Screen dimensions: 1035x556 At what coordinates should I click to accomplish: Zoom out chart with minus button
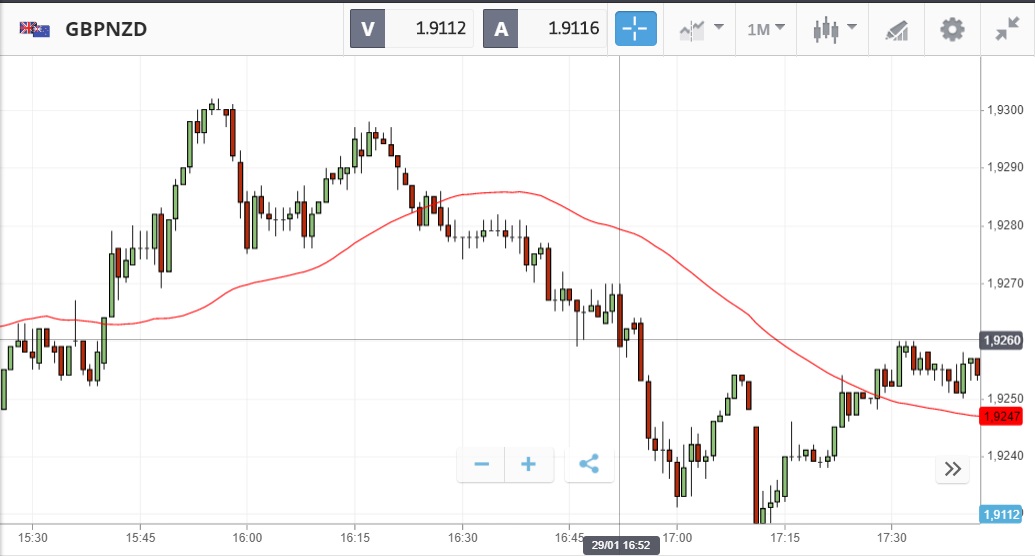[x=482, y=464]
